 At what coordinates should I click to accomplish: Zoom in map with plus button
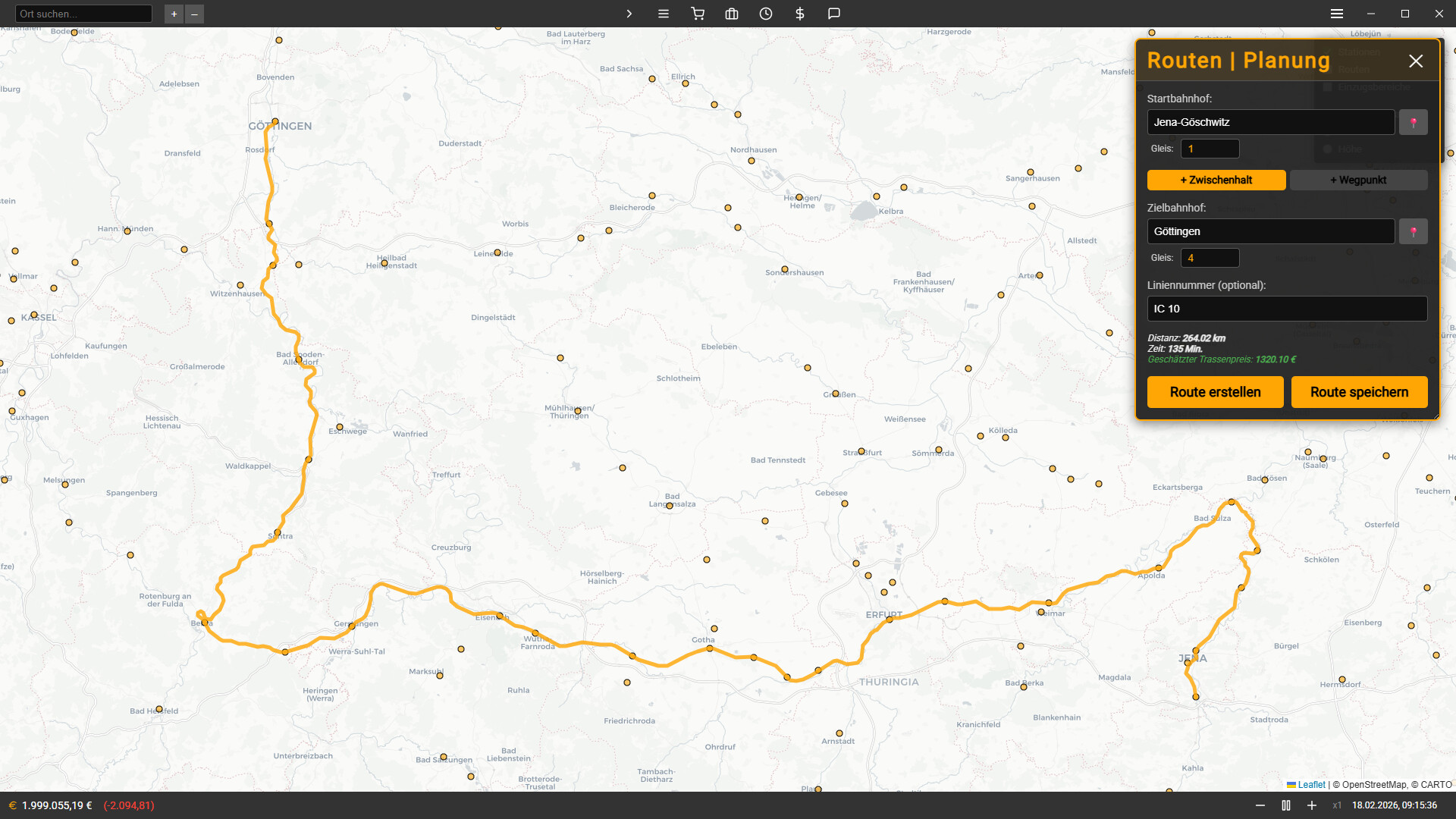click(x=174, y=14)
